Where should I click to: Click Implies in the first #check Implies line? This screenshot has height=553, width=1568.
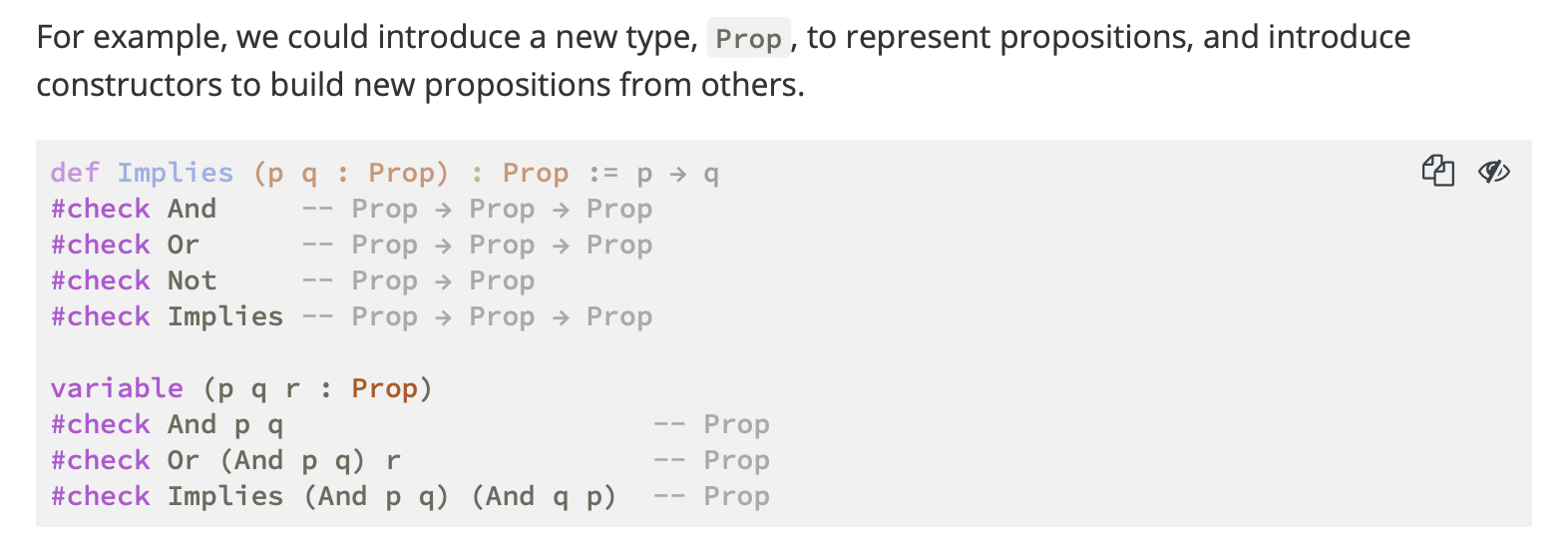pyautogui.click(x=225, y=316)
